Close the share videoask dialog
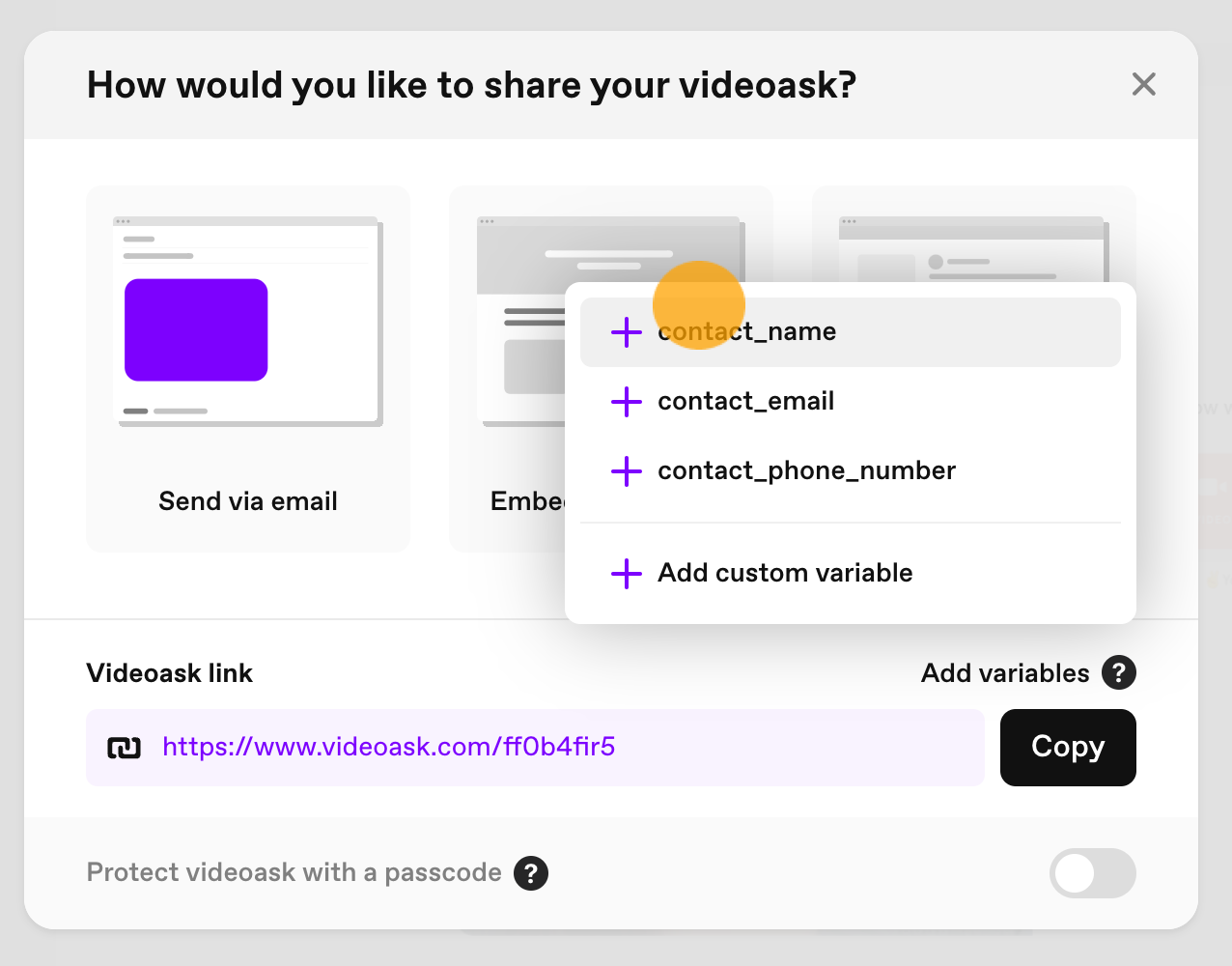 1143,85
